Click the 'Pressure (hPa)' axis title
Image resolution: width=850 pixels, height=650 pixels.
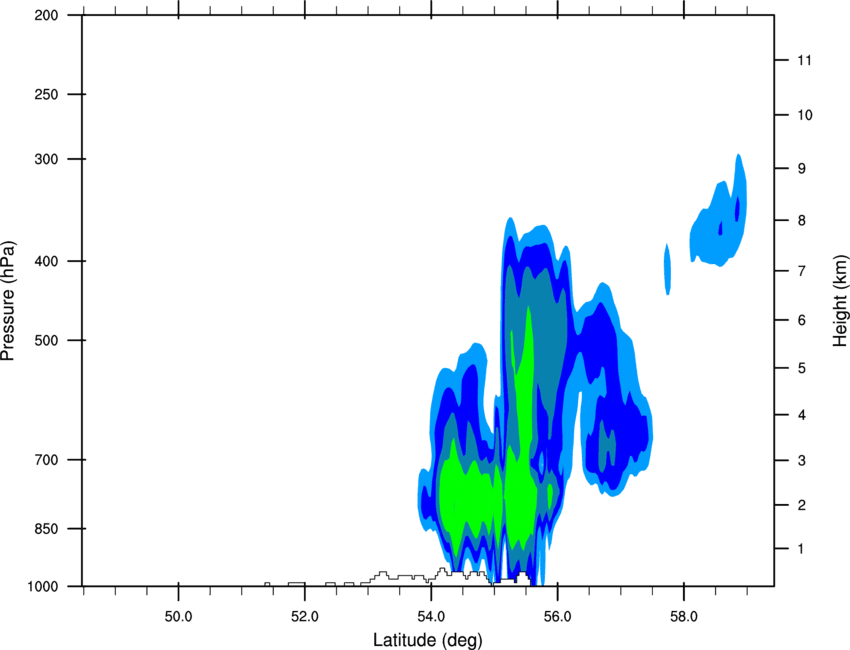[x=8, y=301]
